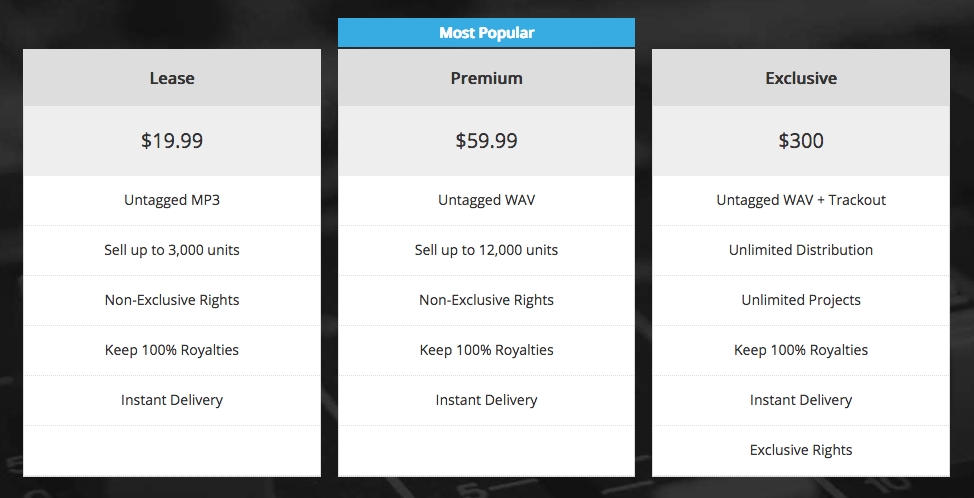Click Non-Exclusive Rights under Premium
The height and width of the screenshot is (498, 974).
point(486,301)
